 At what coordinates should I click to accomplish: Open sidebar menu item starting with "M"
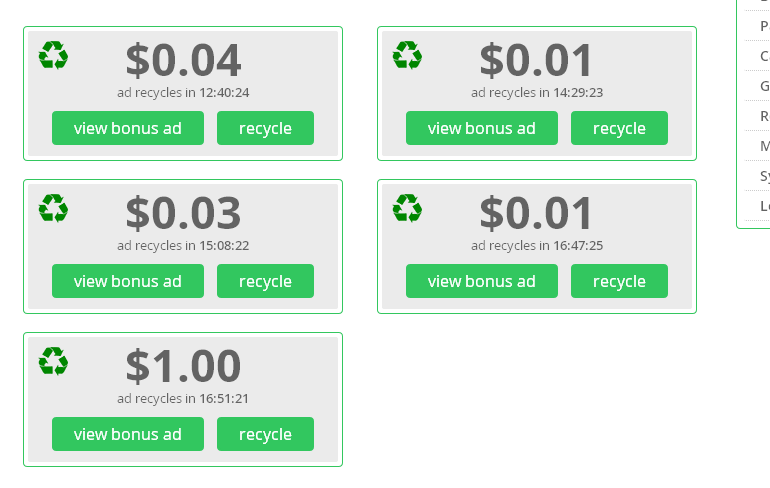[765, 146]
